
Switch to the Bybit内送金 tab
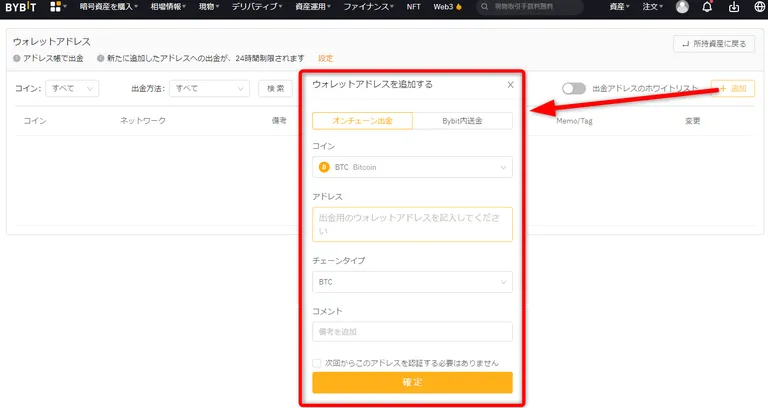point(462,121)
